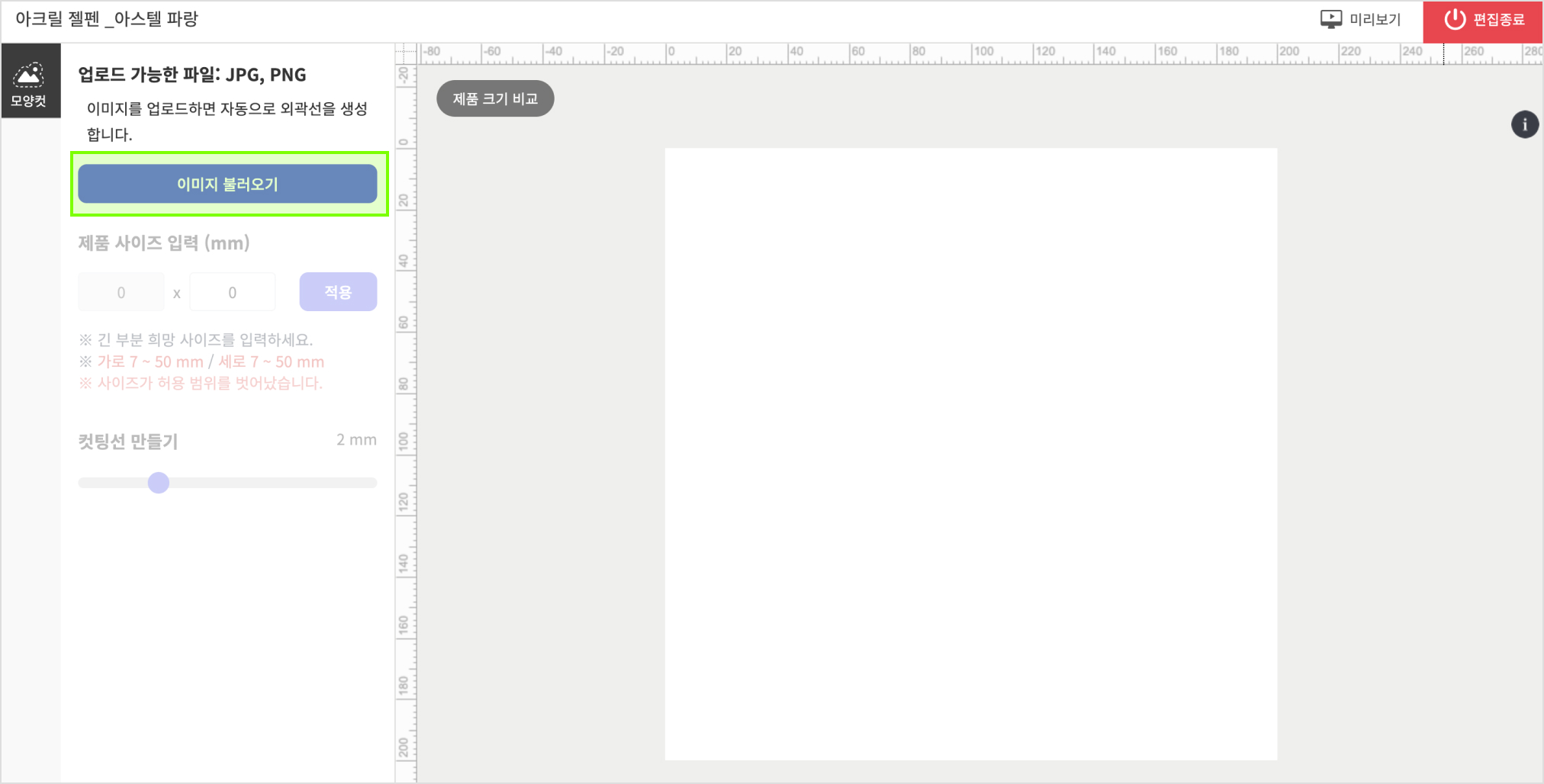Focus the product height input field
Image resolution: width=1544 pixels, height=784 pixels.
point(233,292)
